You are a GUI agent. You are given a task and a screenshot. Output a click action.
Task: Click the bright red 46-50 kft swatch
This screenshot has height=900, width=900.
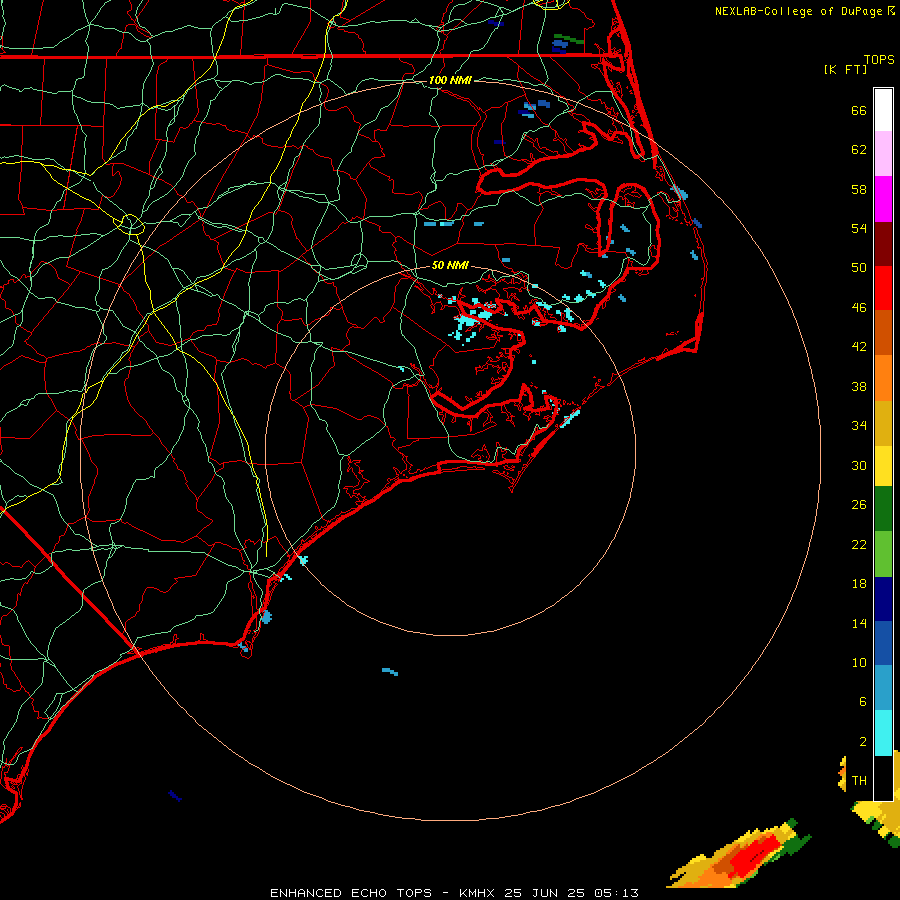pyautogui.click(x=883, y=288)
